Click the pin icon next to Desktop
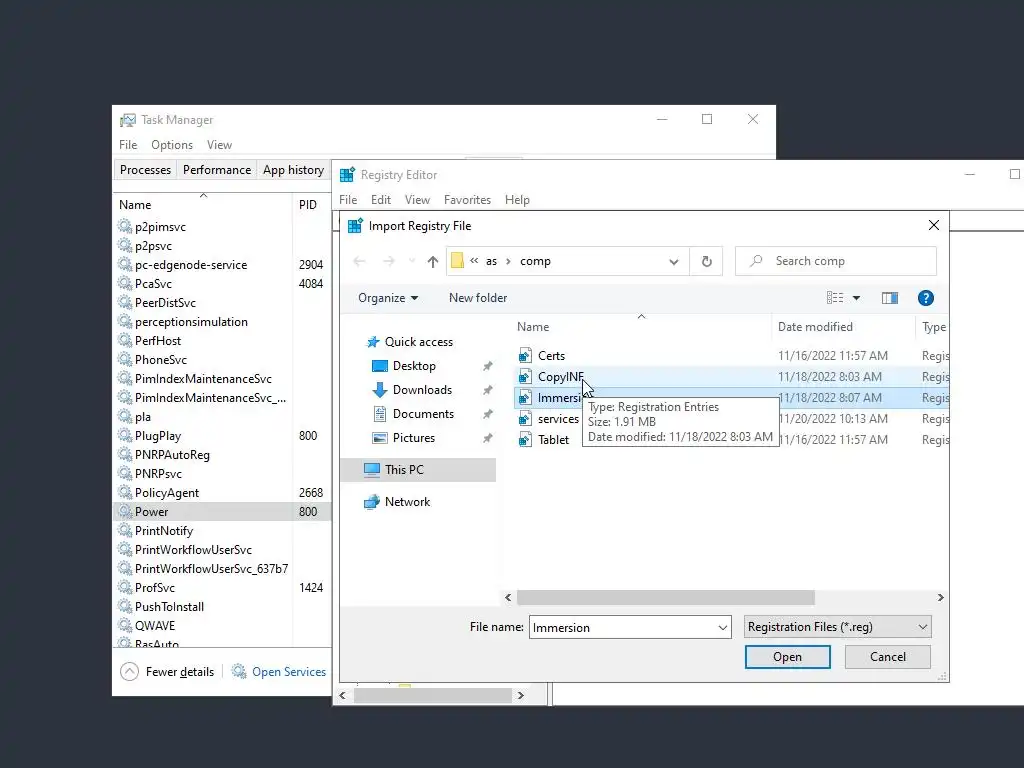The height and width of the screenshot is (768, 1024). [x=487, y=366]
